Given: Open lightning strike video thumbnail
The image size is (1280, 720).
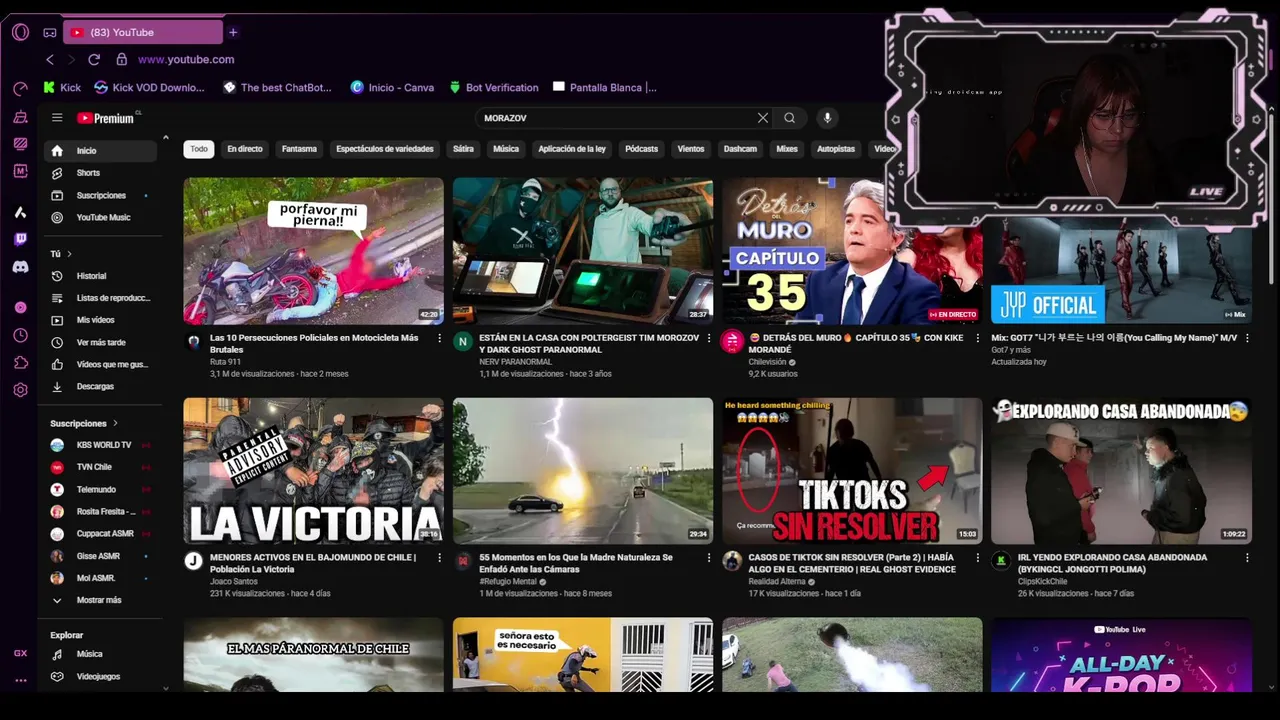Looking at the screenshot, I should 583,471.
